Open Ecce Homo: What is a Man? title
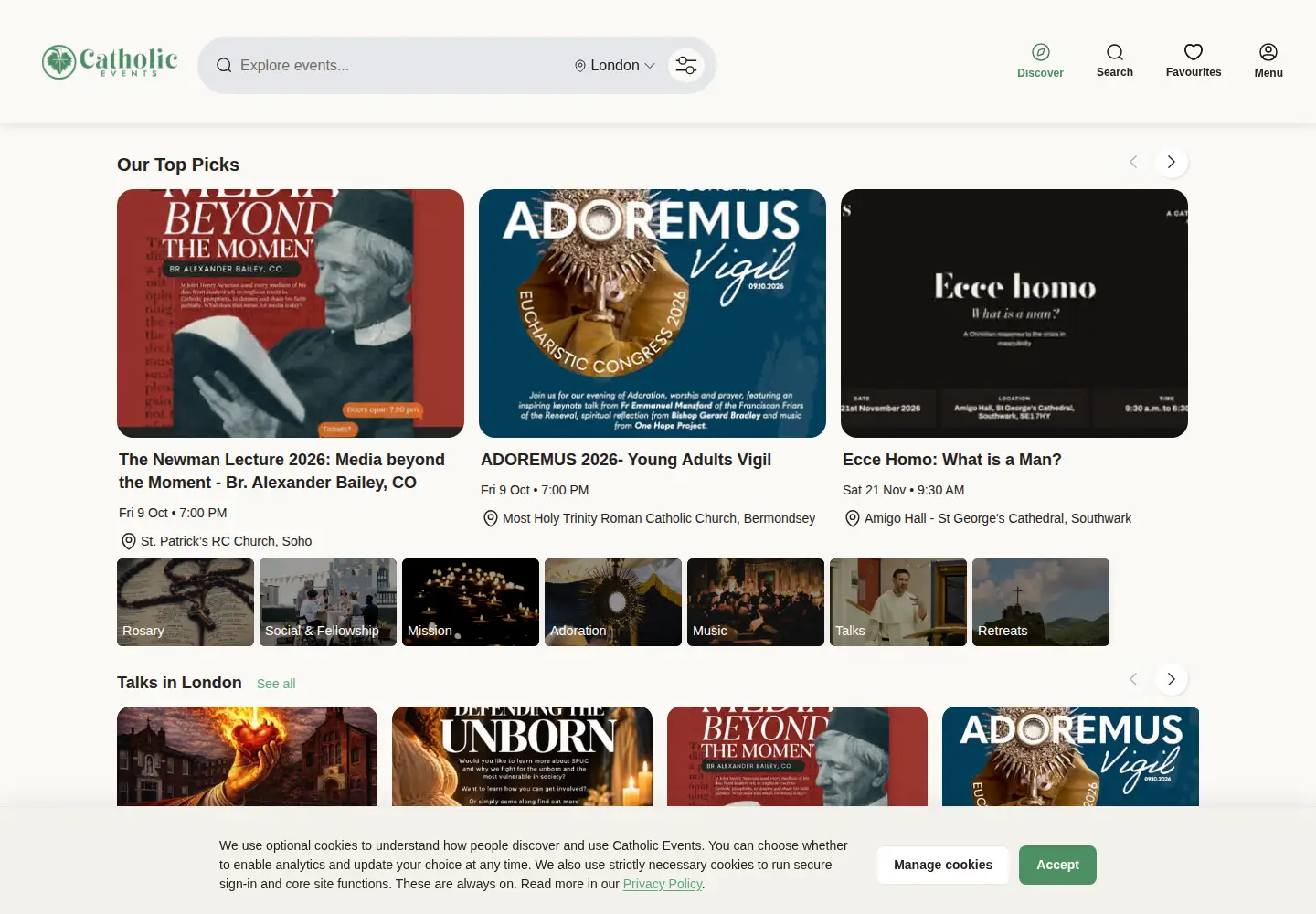The width and height of the screenshot is (1316, 914). tap(952, 460)
